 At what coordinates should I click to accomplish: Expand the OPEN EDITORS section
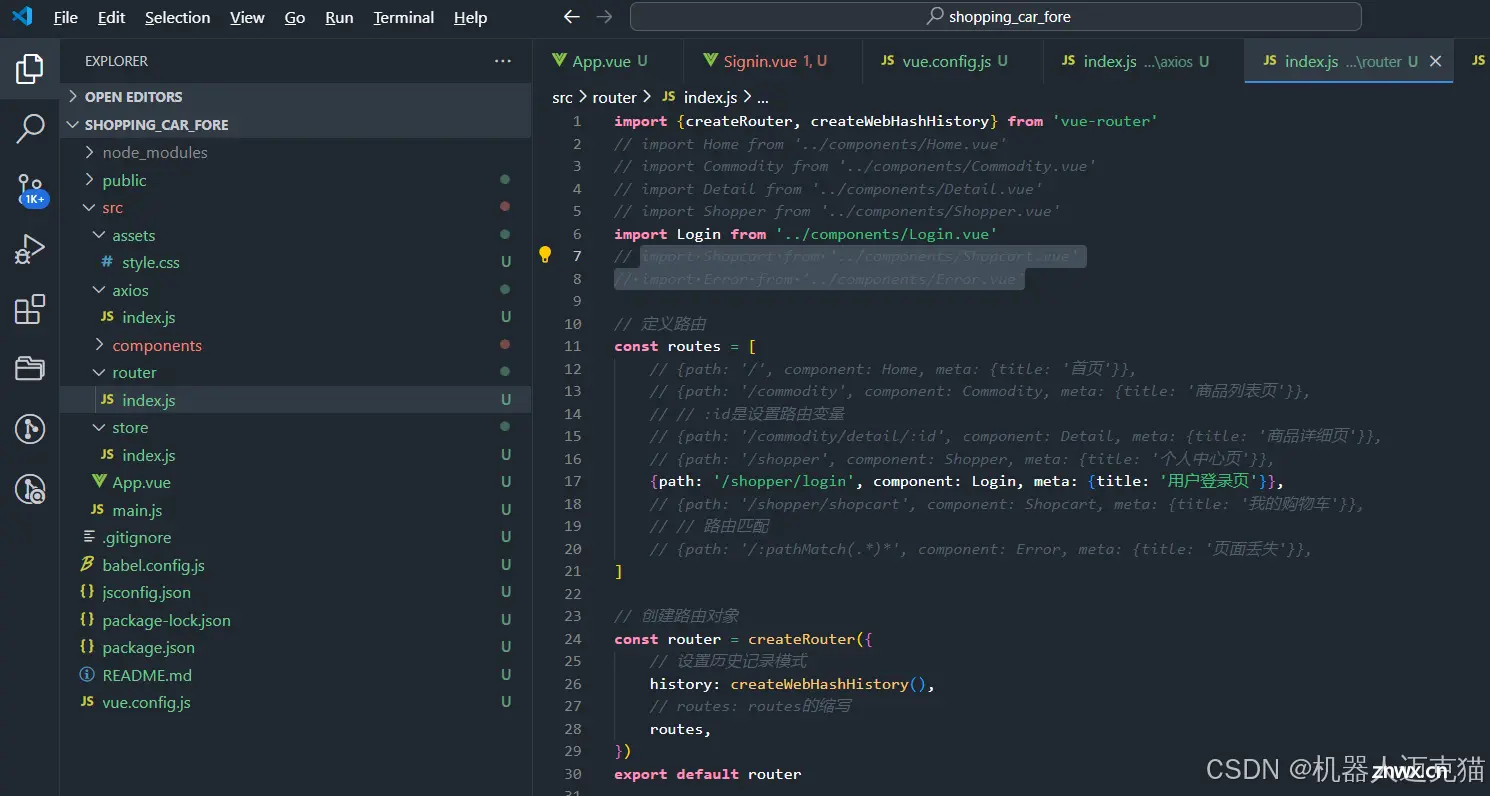pyautogui.click(x=296, y=97)
